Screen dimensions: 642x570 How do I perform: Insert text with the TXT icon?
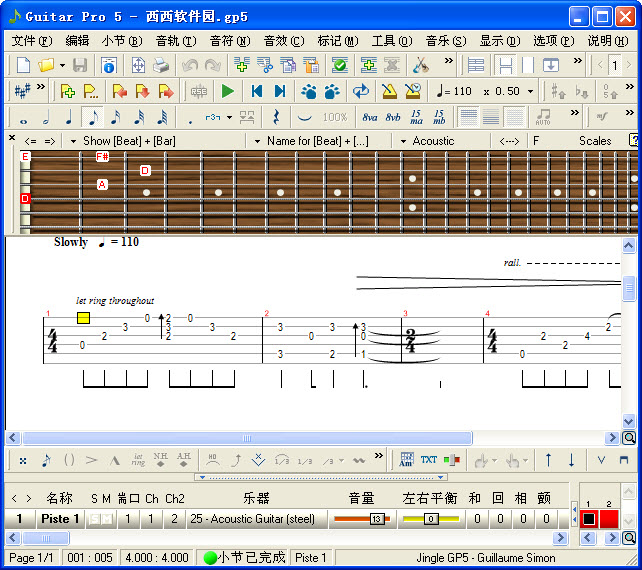(x=428, y=460)
